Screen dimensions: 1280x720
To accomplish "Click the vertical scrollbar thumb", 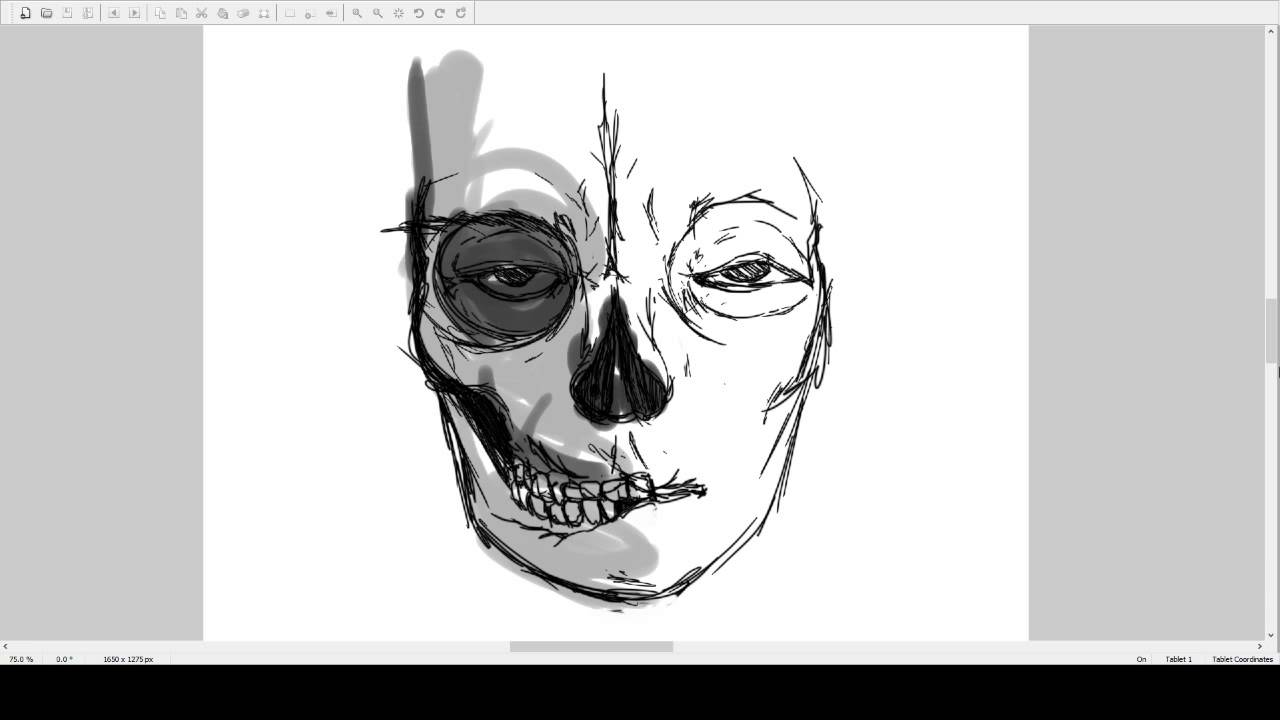I will [x=1272, y=331].
